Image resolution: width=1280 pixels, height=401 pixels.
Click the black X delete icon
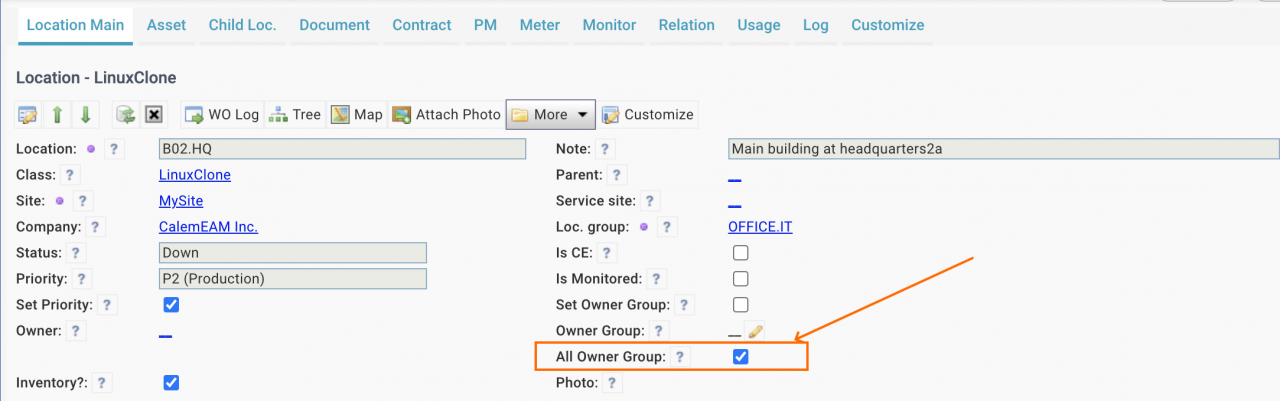(x=154, y=114)
